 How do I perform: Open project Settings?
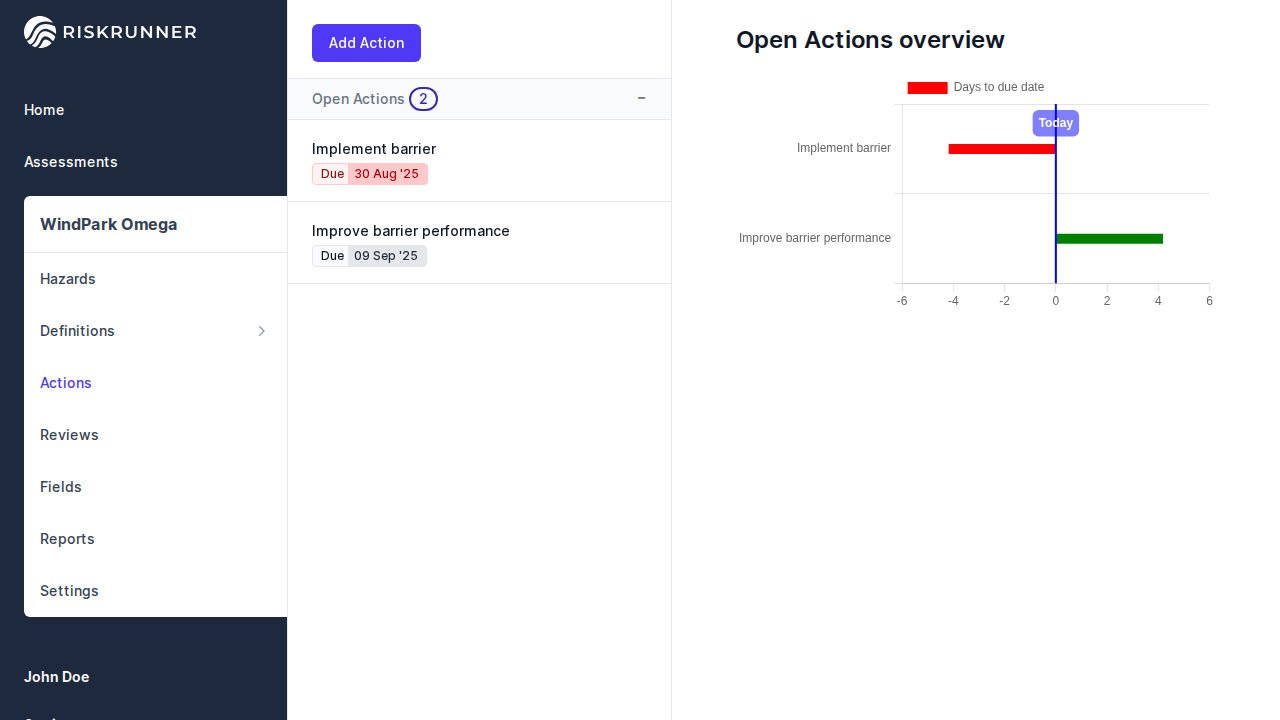pos(69,591)
